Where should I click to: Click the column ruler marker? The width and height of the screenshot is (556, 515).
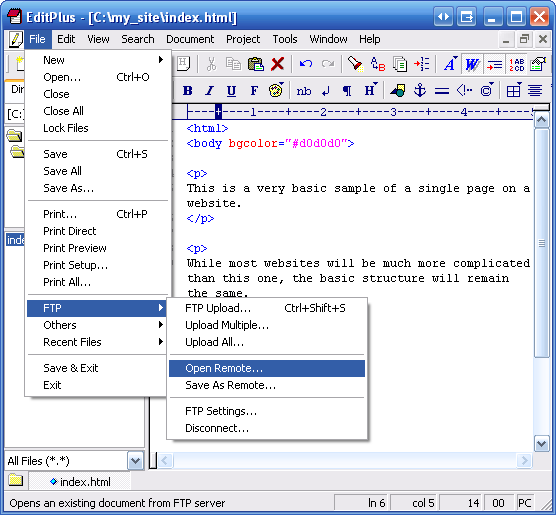[x=218, y=112]
